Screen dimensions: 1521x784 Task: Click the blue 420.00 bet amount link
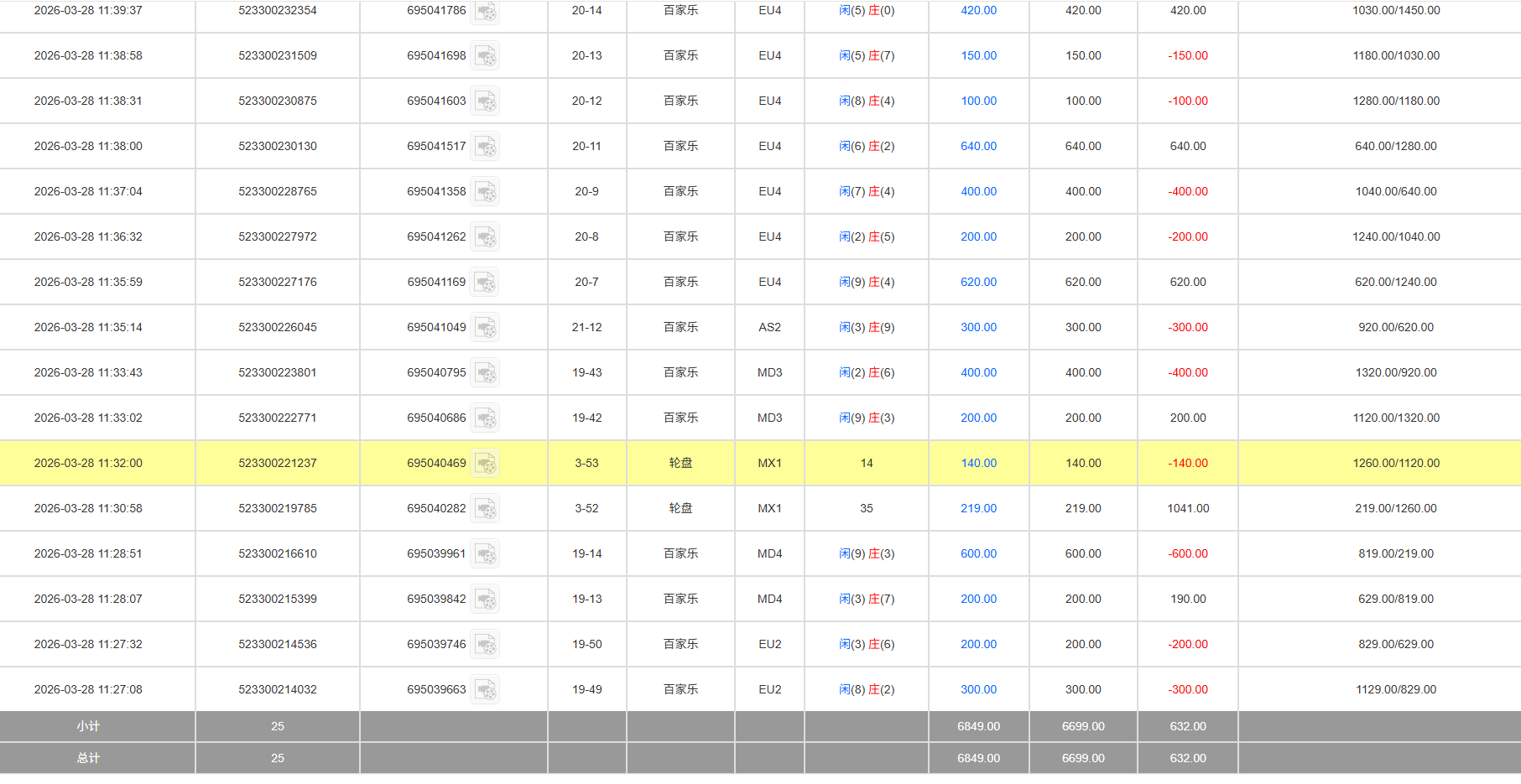pyautogui.click(x=978, y=10)
